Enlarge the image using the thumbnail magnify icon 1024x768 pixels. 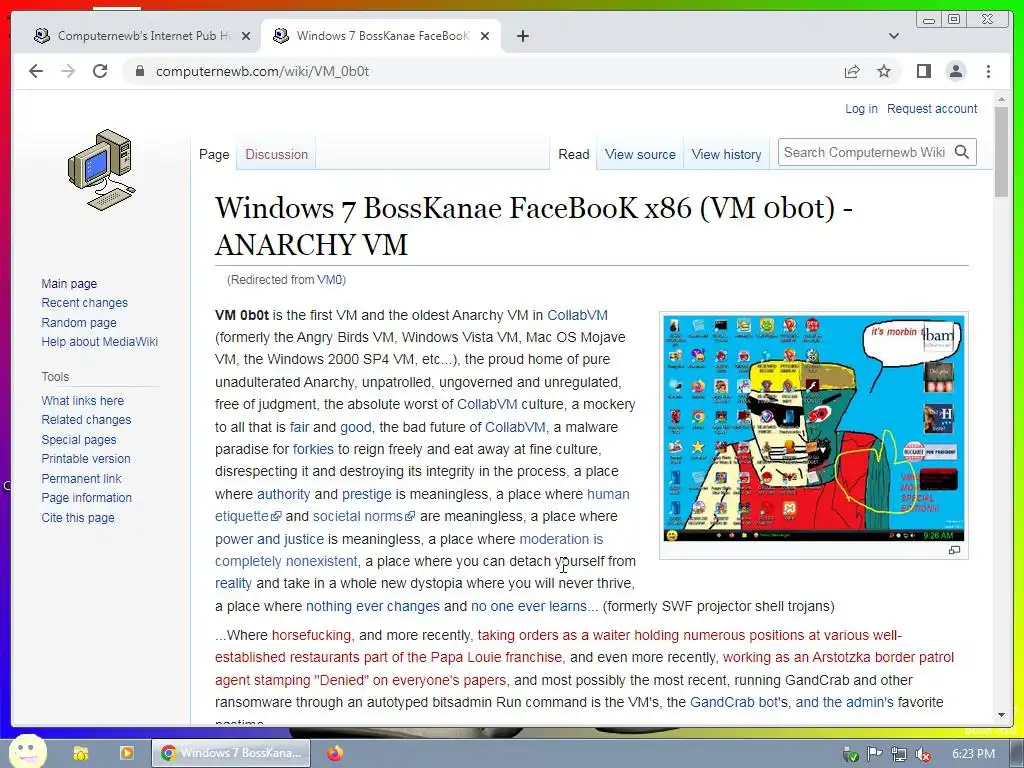[954, 551]
